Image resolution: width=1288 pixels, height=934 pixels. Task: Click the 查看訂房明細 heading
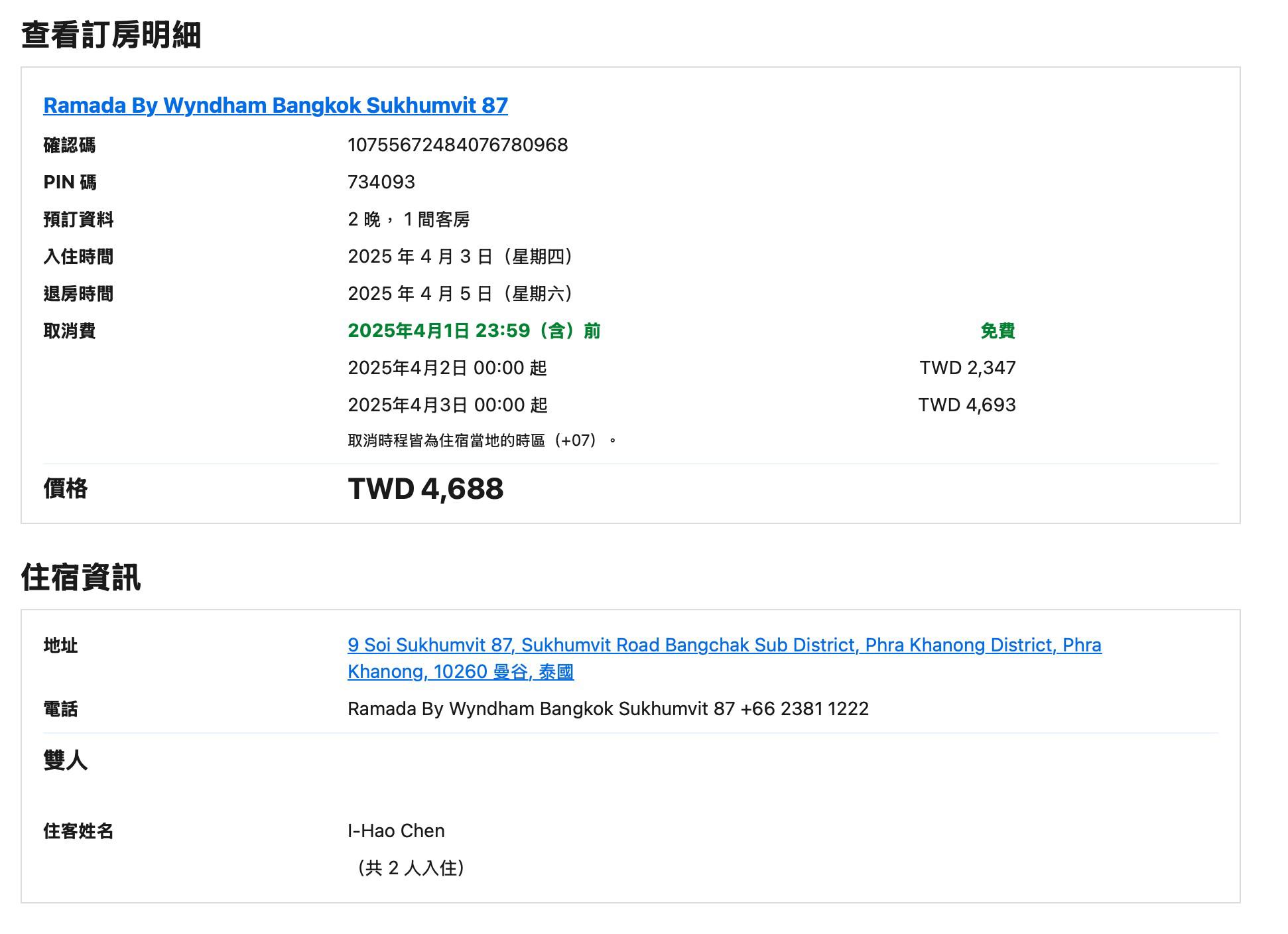click(111, 35)
